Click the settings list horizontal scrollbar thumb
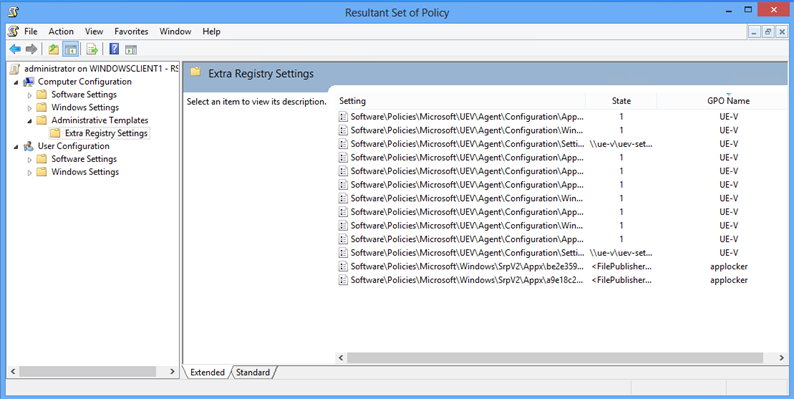This screenshot has width=794, height=399. 555,357
